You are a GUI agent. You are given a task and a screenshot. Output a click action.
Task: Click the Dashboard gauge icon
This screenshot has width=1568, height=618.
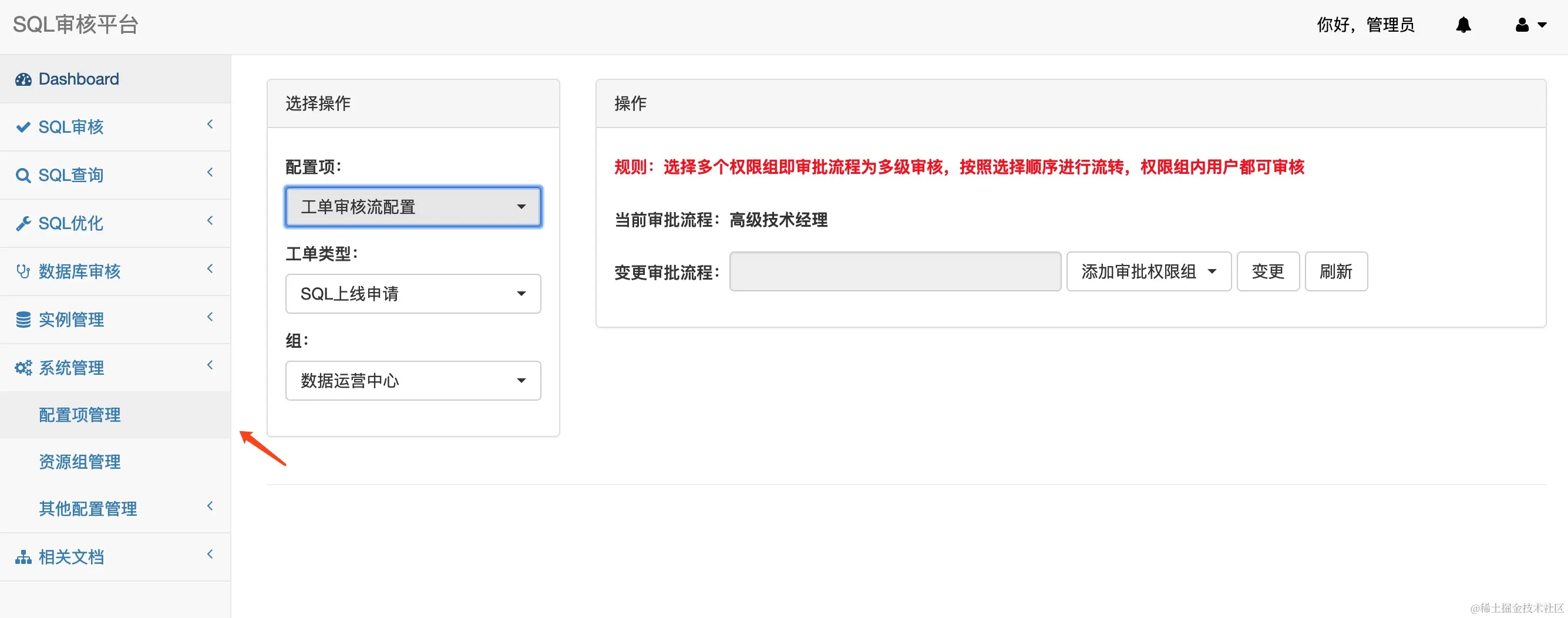pyautogui.click(x=23, y=79)
